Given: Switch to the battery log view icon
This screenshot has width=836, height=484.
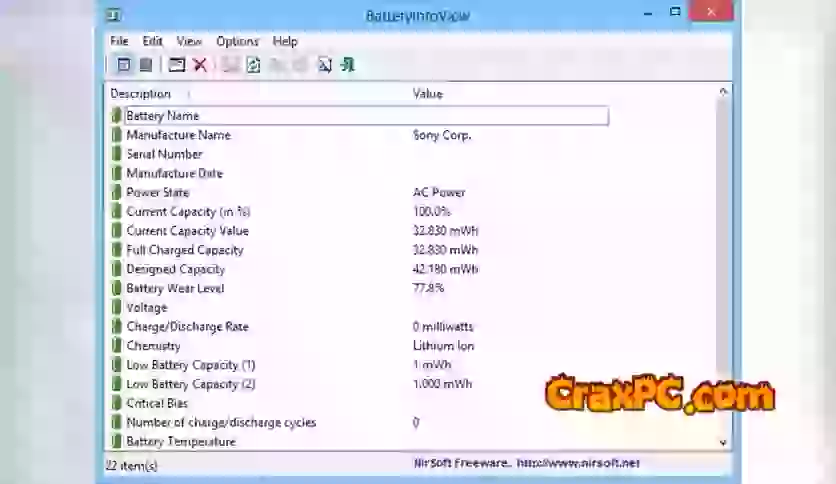Looking at the screenshot, I should (146, 65).
